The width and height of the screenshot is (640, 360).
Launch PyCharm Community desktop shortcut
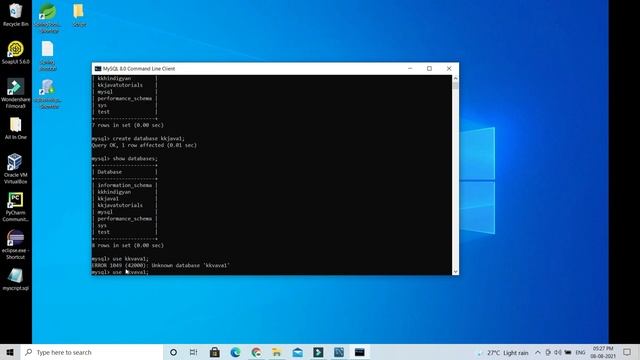(16, 207)
